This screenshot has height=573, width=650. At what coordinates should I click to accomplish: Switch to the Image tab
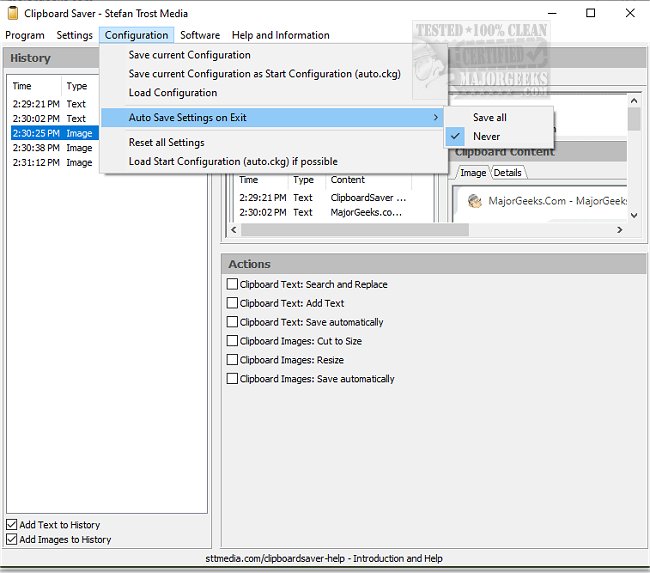coord(473,172)
